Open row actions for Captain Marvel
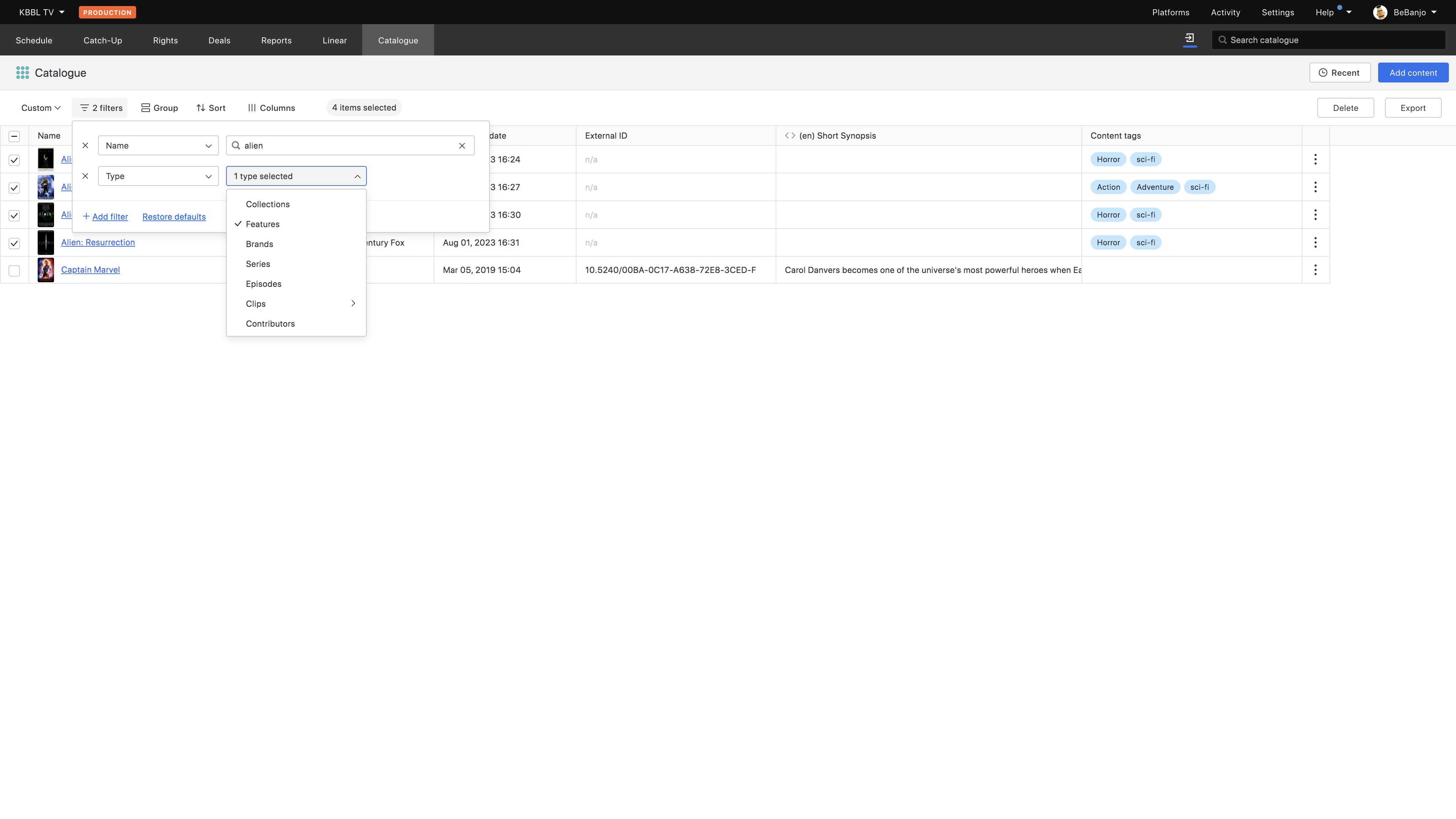The image size is (1456, 819). pyautogui.click(x=1315, y=270)
